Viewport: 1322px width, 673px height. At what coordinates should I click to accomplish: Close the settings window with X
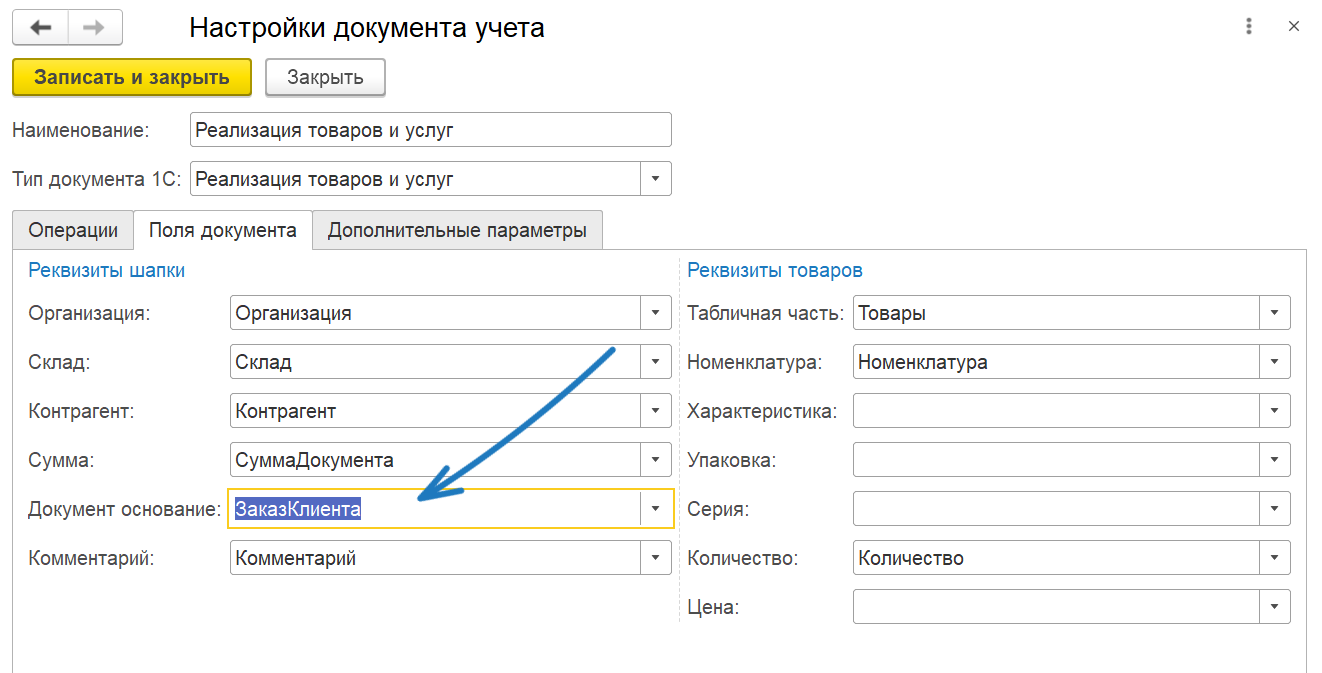pos(1293,27)
